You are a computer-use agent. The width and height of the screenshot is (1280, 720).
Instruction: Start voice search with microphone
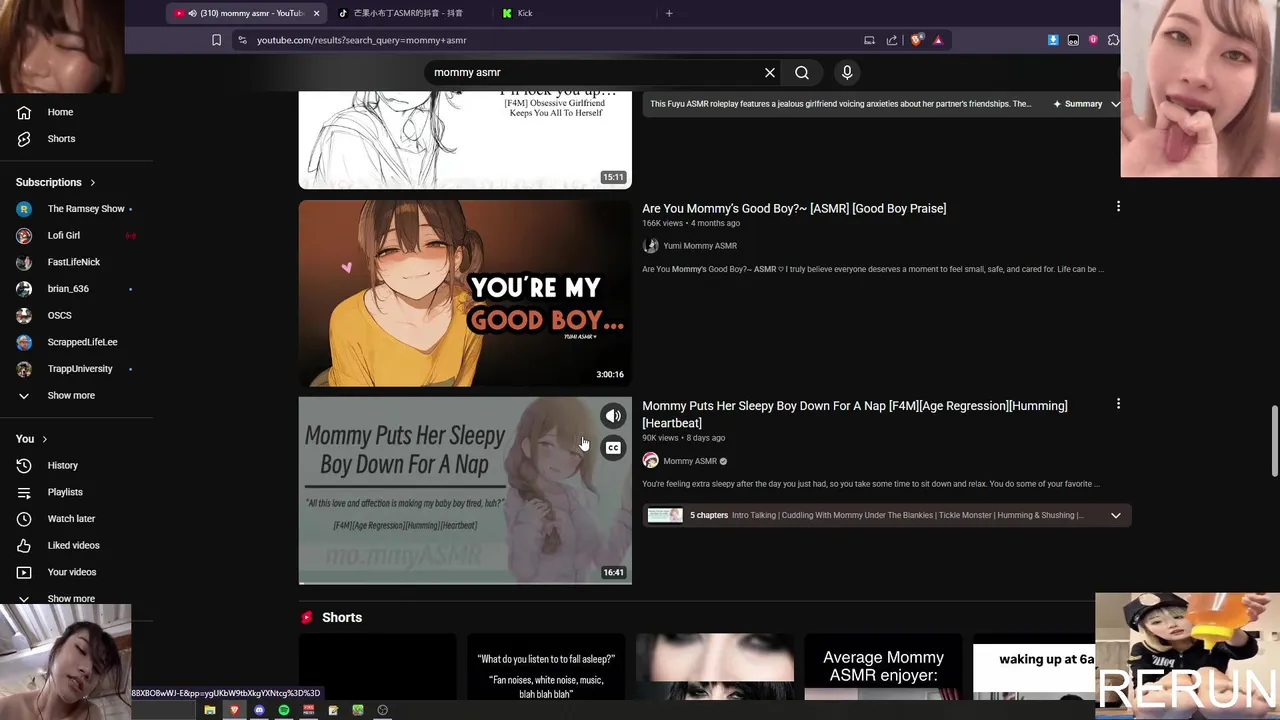tap(847, 72)
